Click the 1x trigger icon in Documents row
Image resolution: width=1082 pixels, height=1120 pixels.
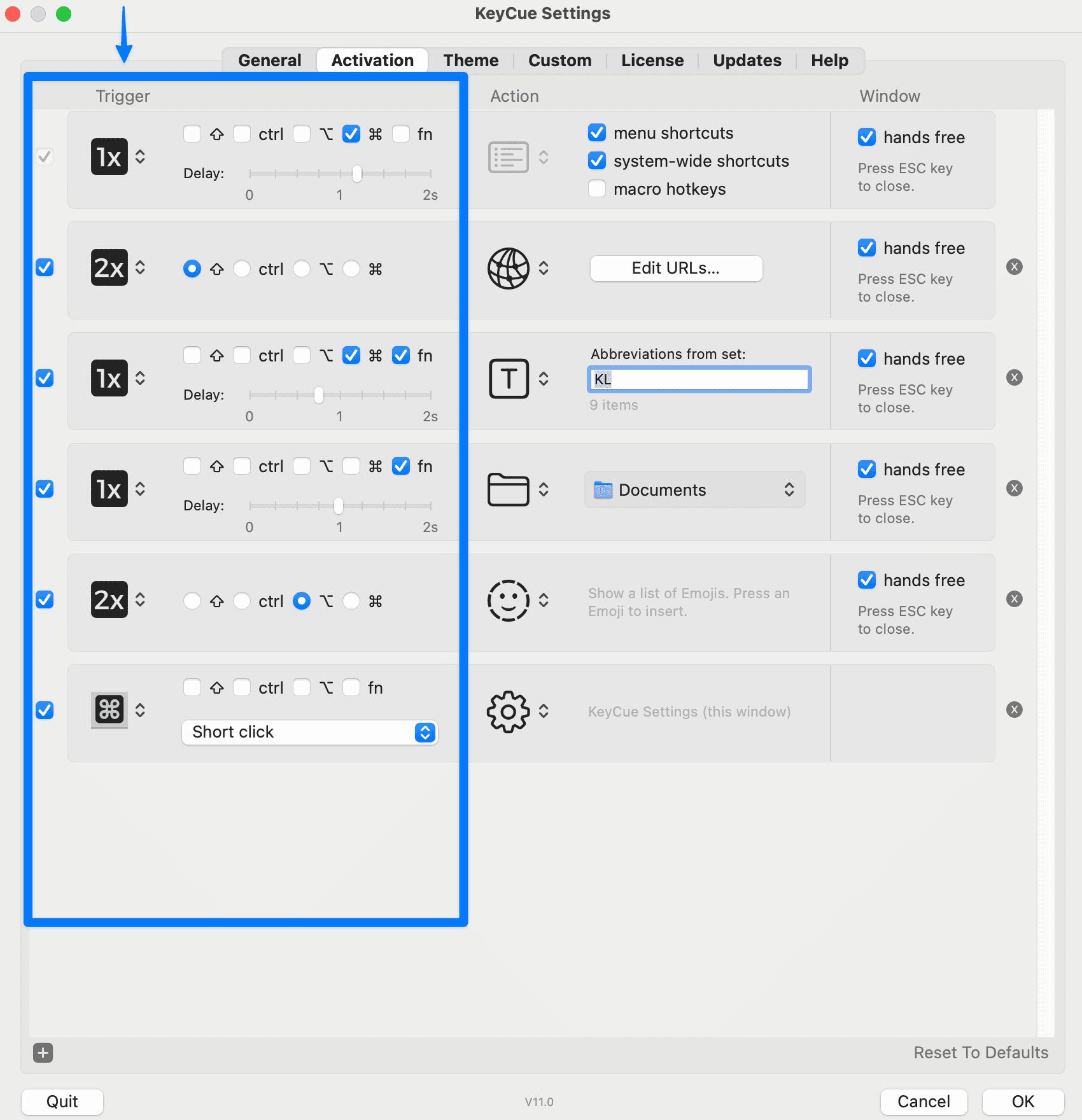[x=109, y=489]
